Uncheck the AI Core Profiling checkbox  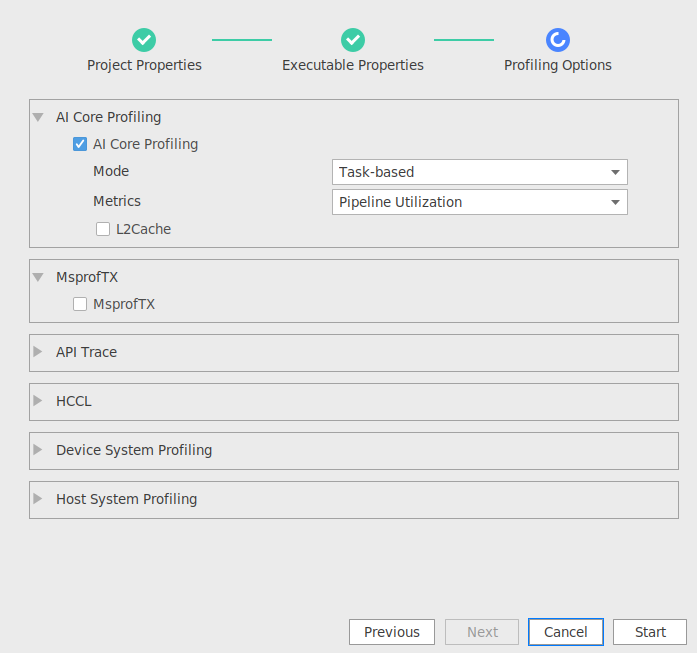click(x=80, y=144)
